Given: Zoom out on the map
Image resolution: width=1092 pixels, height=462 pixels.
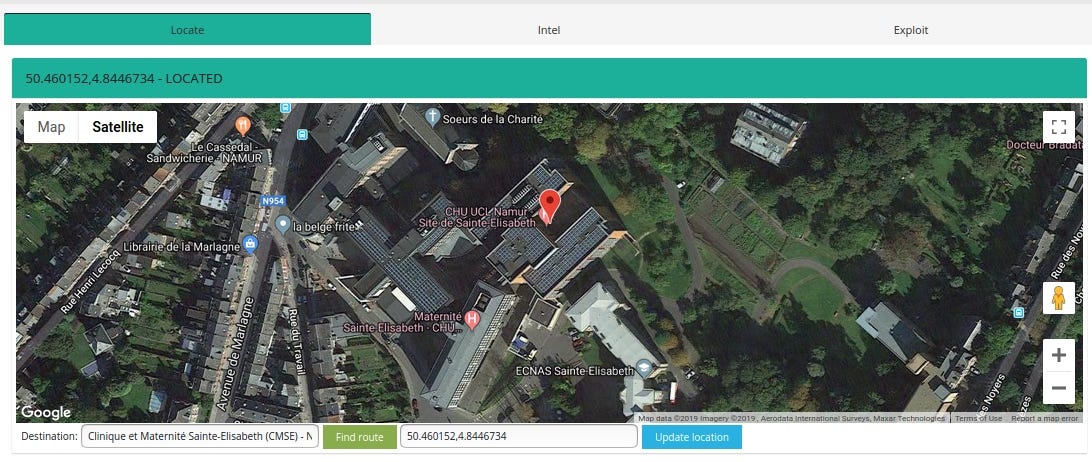Looking at the screenshot, I should 1059,387.
